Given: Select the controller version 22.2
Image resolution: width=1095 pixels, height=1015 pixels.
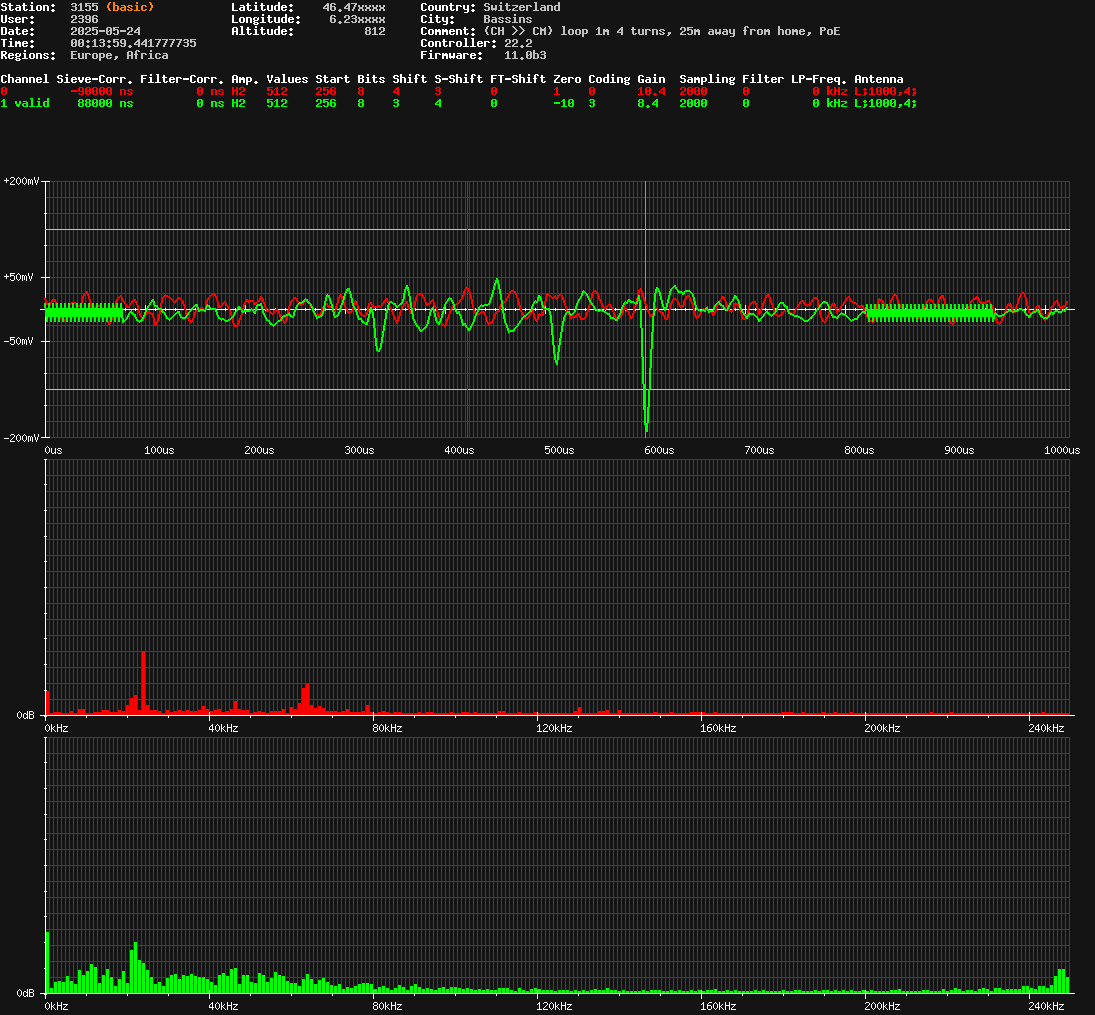Looking at the screenshot, I should click(518, 43).
